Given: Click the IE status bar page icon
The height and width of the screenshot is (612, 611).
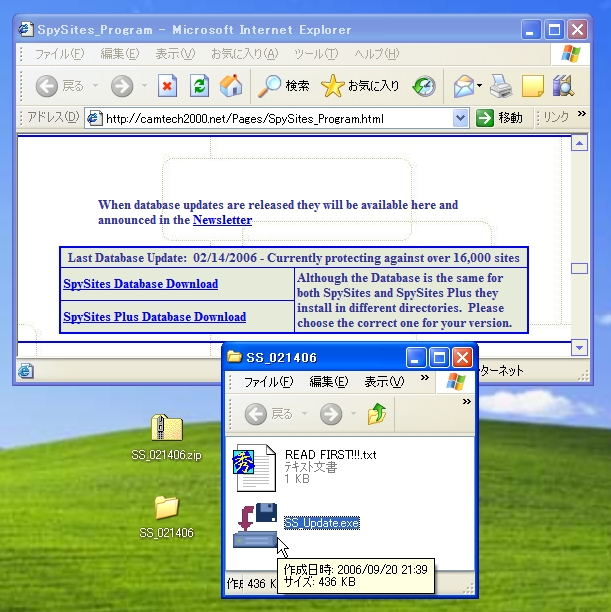Looking at the screenshot, I should (x=26, y=371).
